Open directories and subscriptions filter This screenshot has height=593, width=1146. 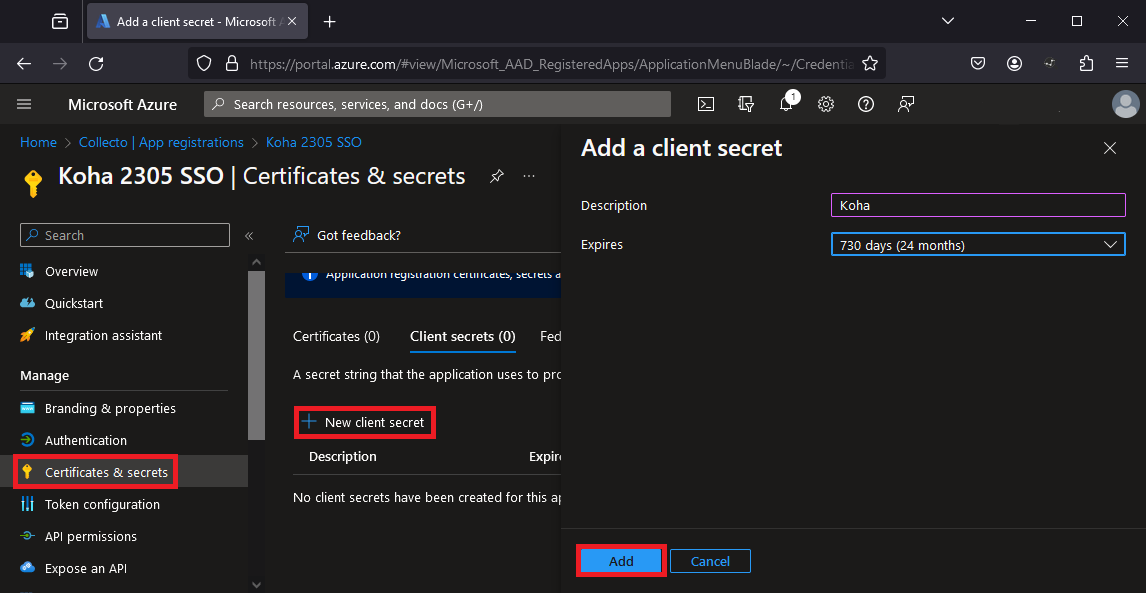click(745, 104)
